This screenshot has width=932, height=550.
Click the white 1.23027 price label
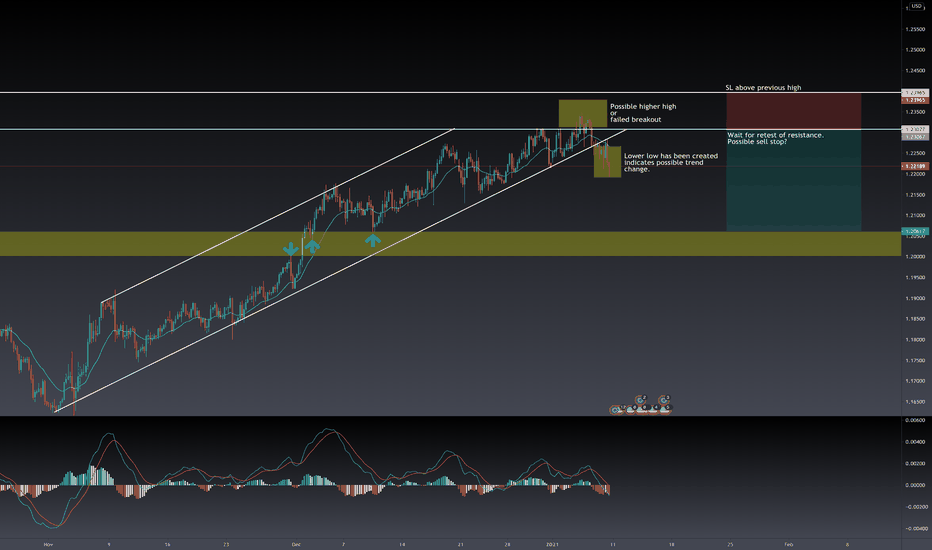pyautogui.click(x=915, y=129)
